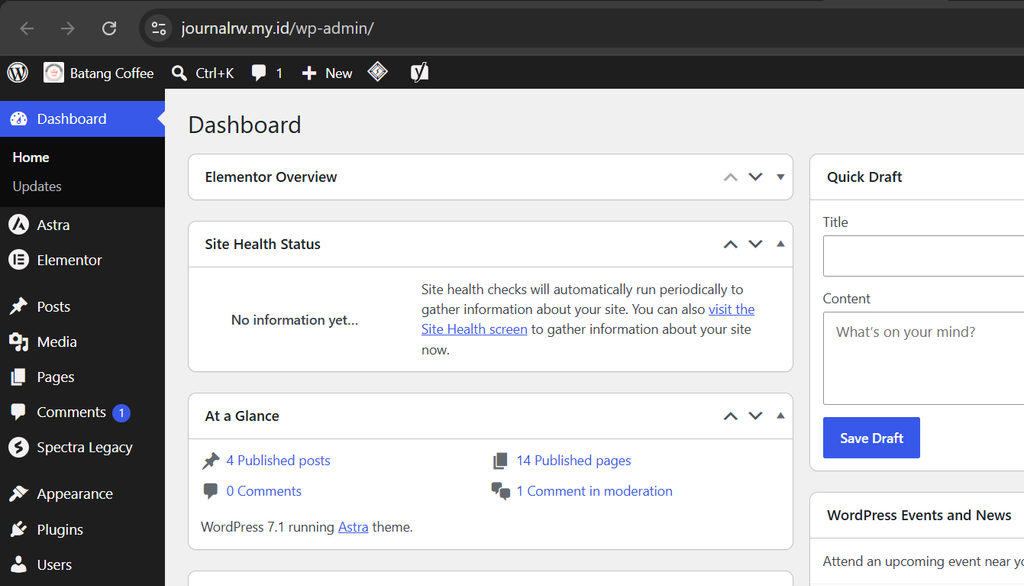Open the Media menu label
The width and height of the screenshot is (1024, 586).
[x=57, y=342]
